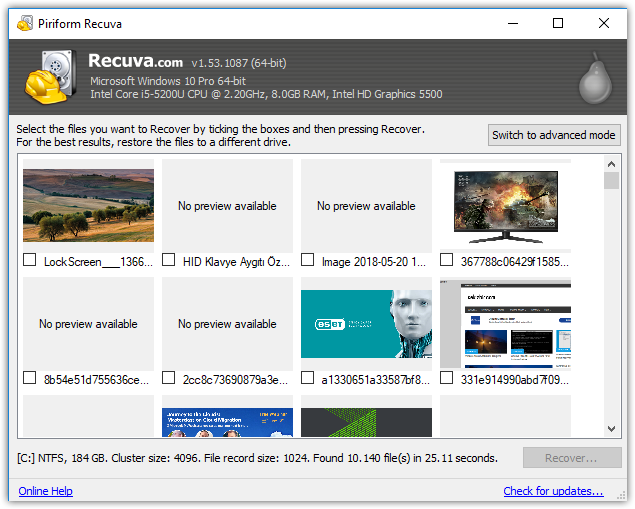Close the Piriform Recuva window
The width and height of the screenshot is (635, 509).
[604, 23]
